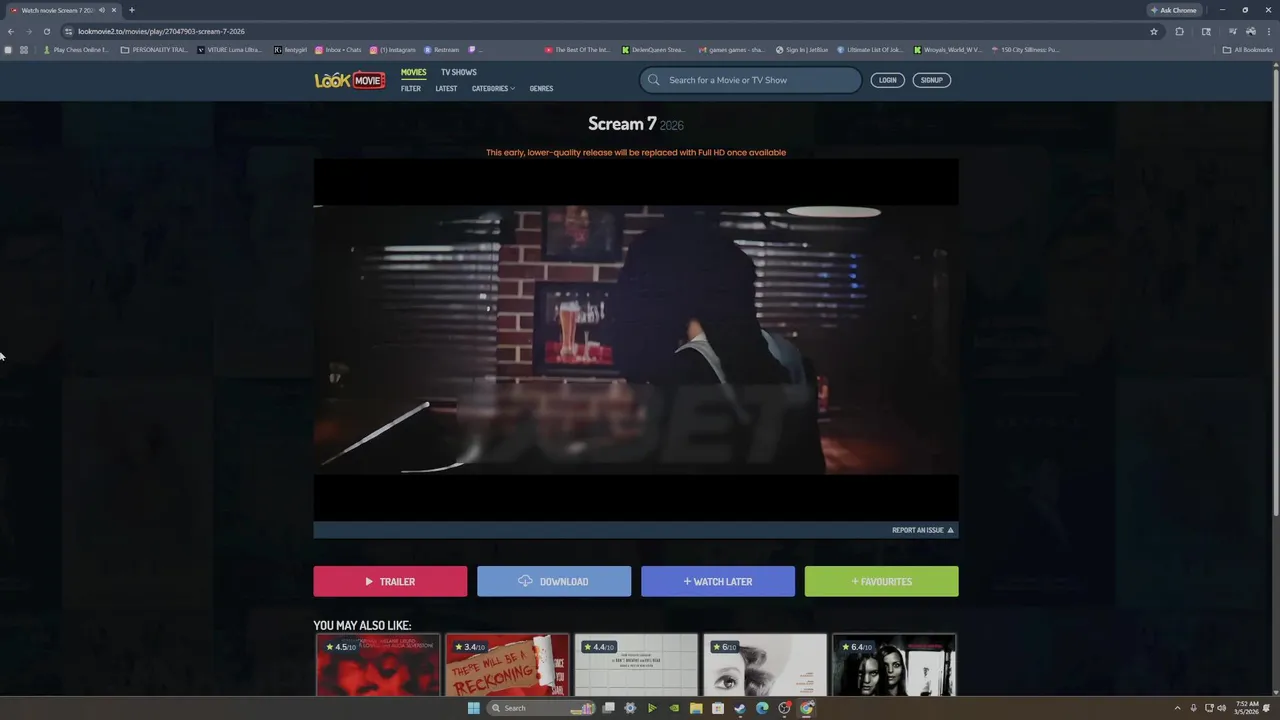Select the TV SHOWS menu item
The height and width of the screenshot is (720, 1280).
pos(459,72)
